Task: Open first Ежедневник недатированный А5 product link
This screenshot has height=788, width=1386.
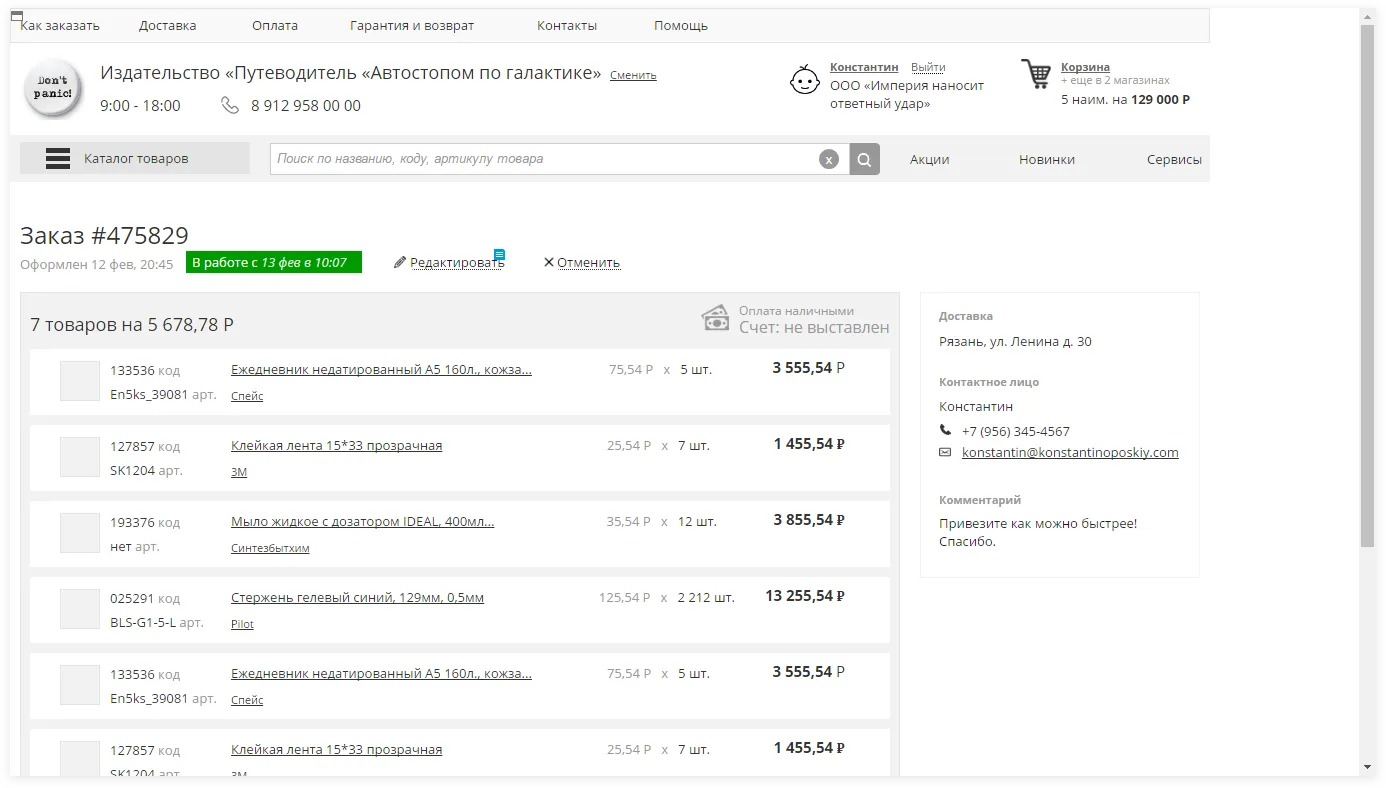Action: tap(381, 369)
